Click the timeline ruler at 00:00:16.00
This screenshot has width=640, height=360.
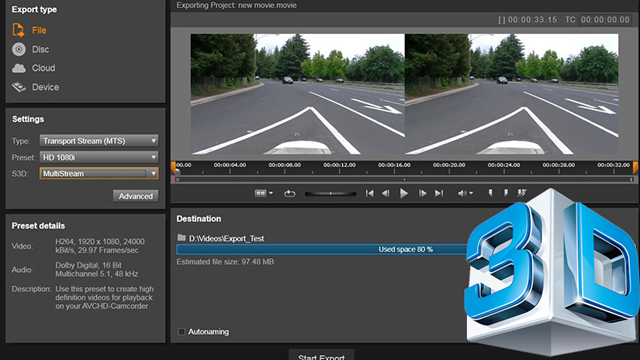pyautogui.click(x=394, y=165)
